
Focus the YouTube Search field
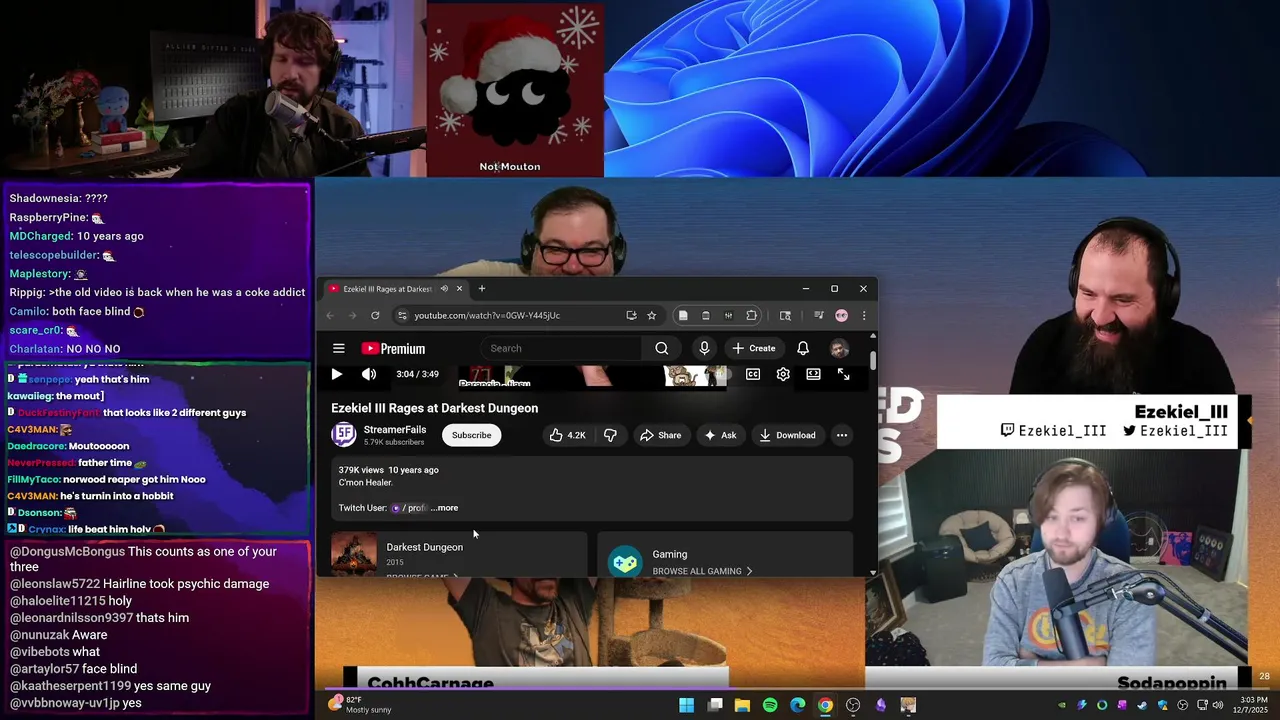point(563,348)
